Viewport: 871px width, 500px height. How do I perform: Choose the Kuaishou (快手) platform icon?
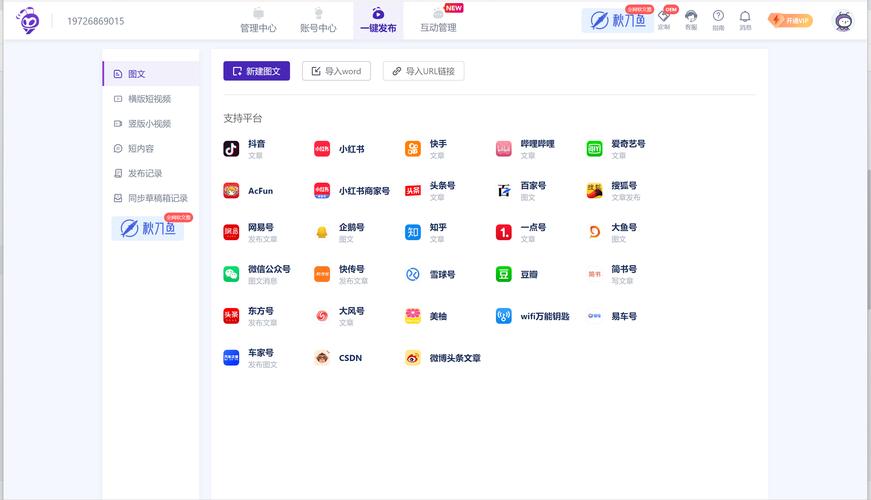coord(413,149)
